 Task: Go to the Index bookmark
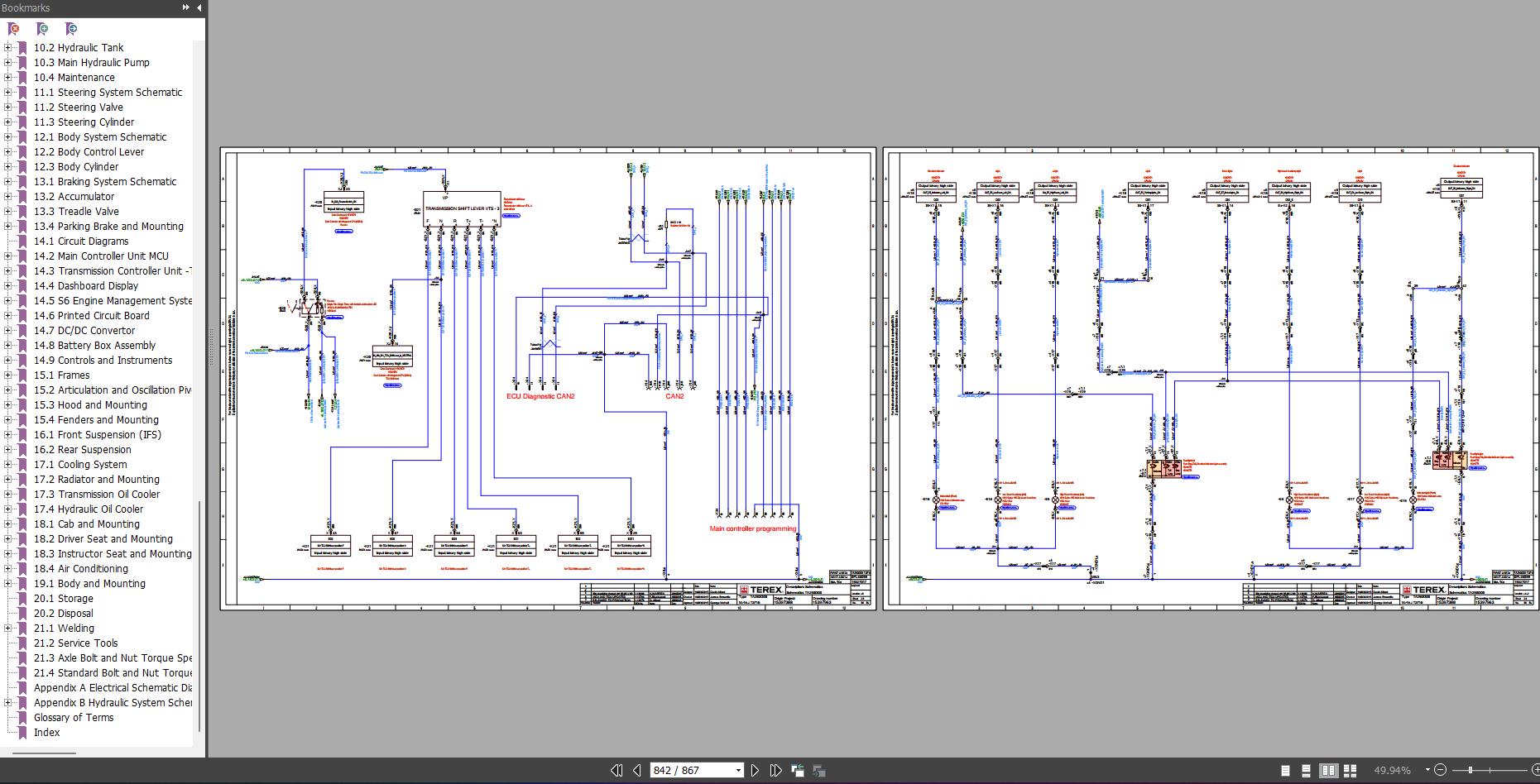[x=47, y=732]
